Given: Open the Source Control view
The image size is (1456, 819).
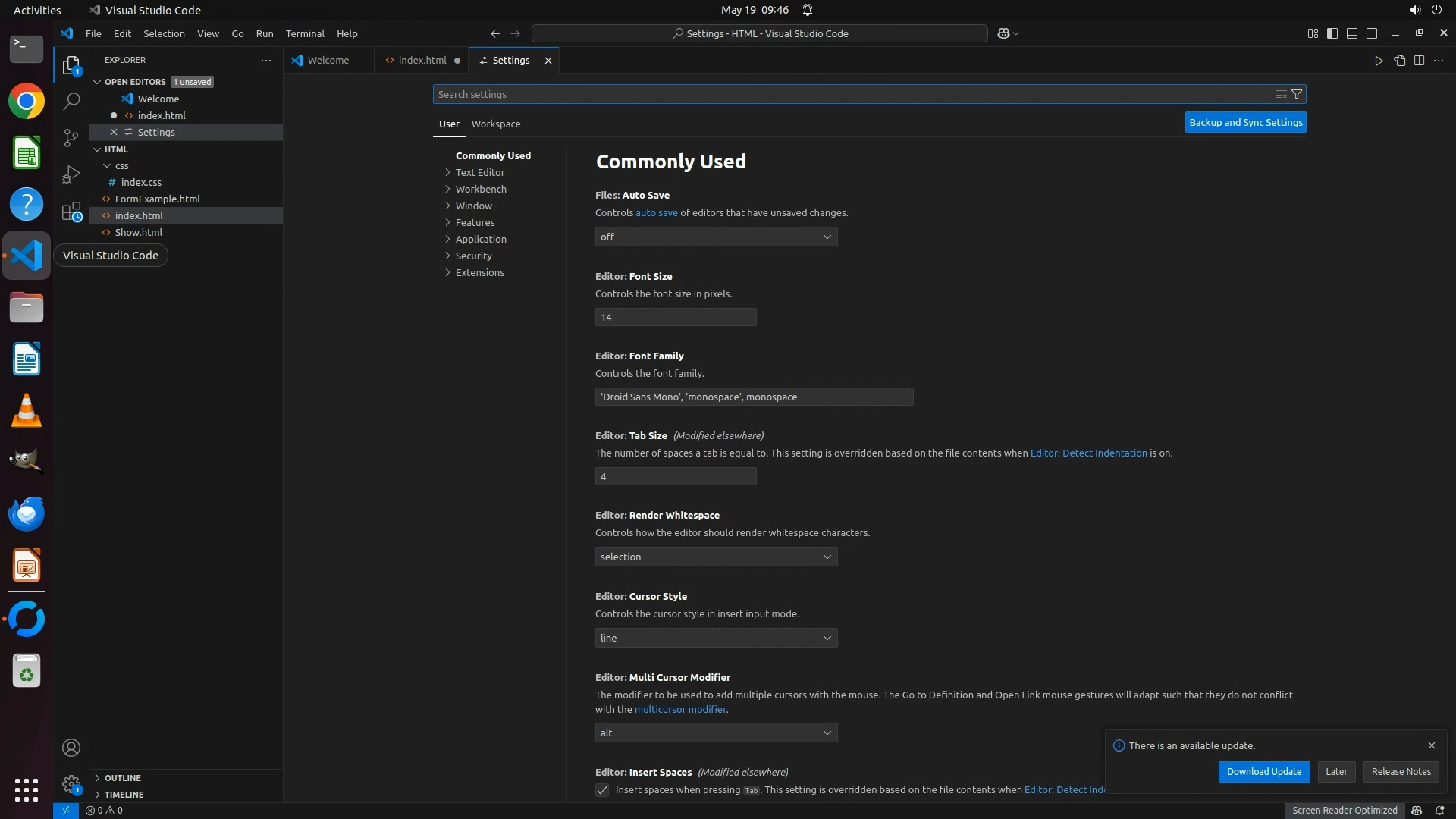Looking at the screenshot, I should 71,137.
